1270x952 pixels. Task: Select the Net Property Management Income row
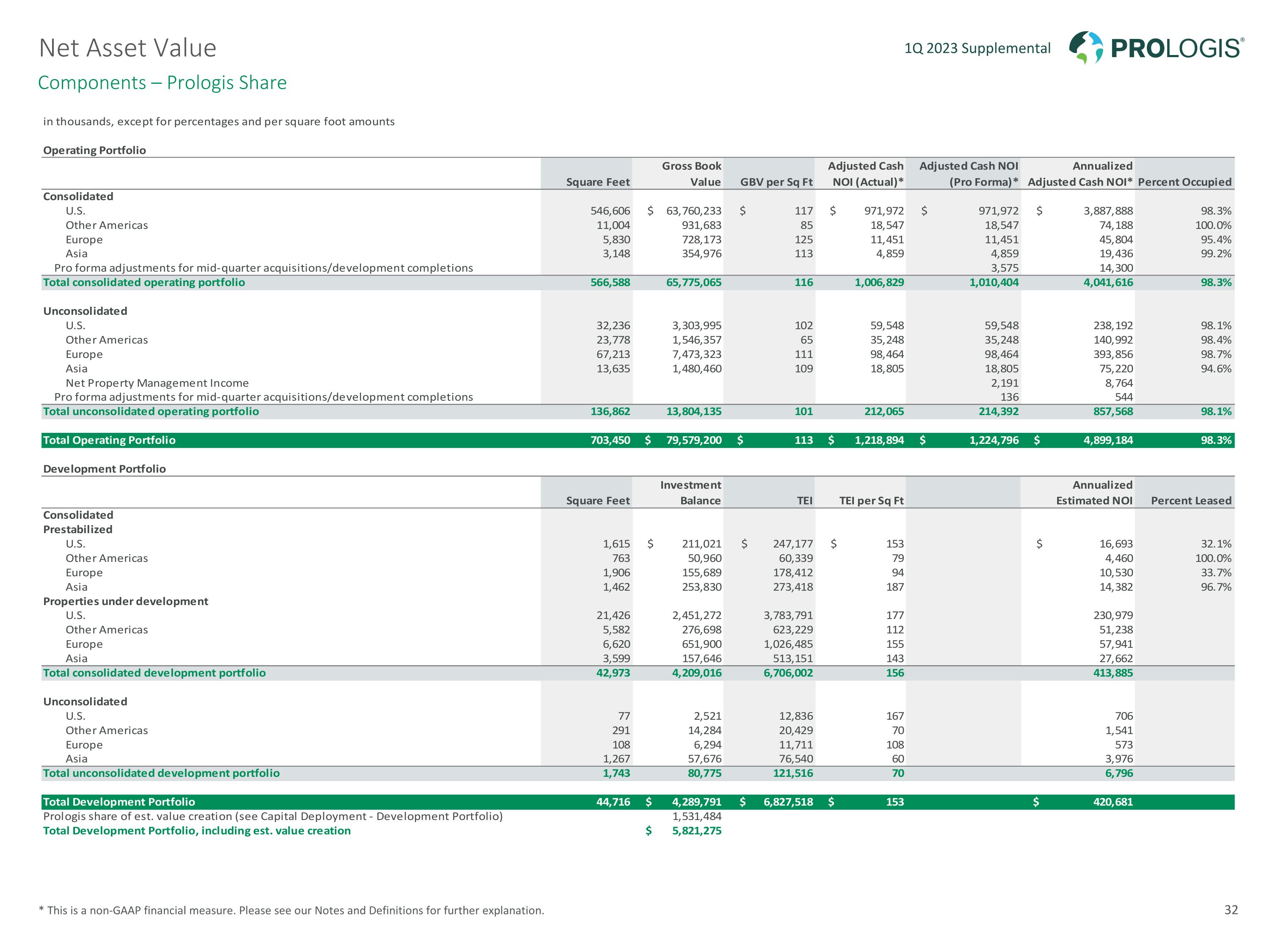[x=157, y=383]
